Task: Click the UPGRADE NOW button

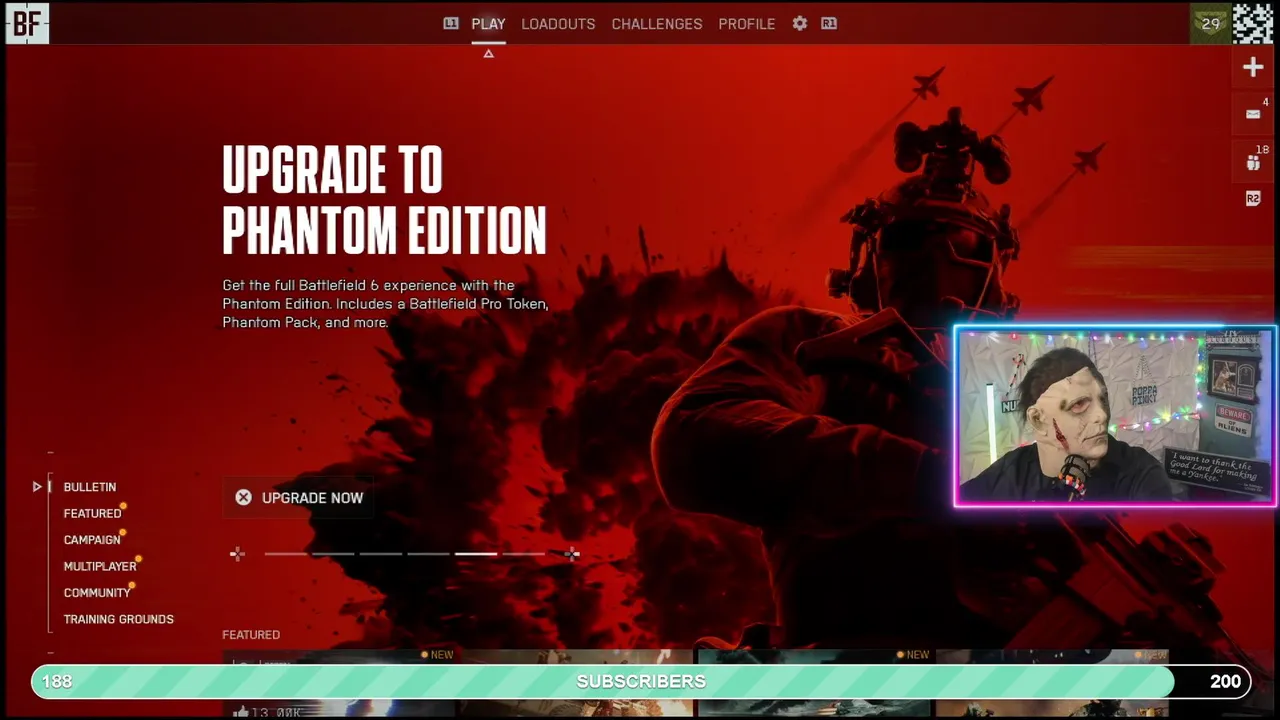Action: pos(299,498)
